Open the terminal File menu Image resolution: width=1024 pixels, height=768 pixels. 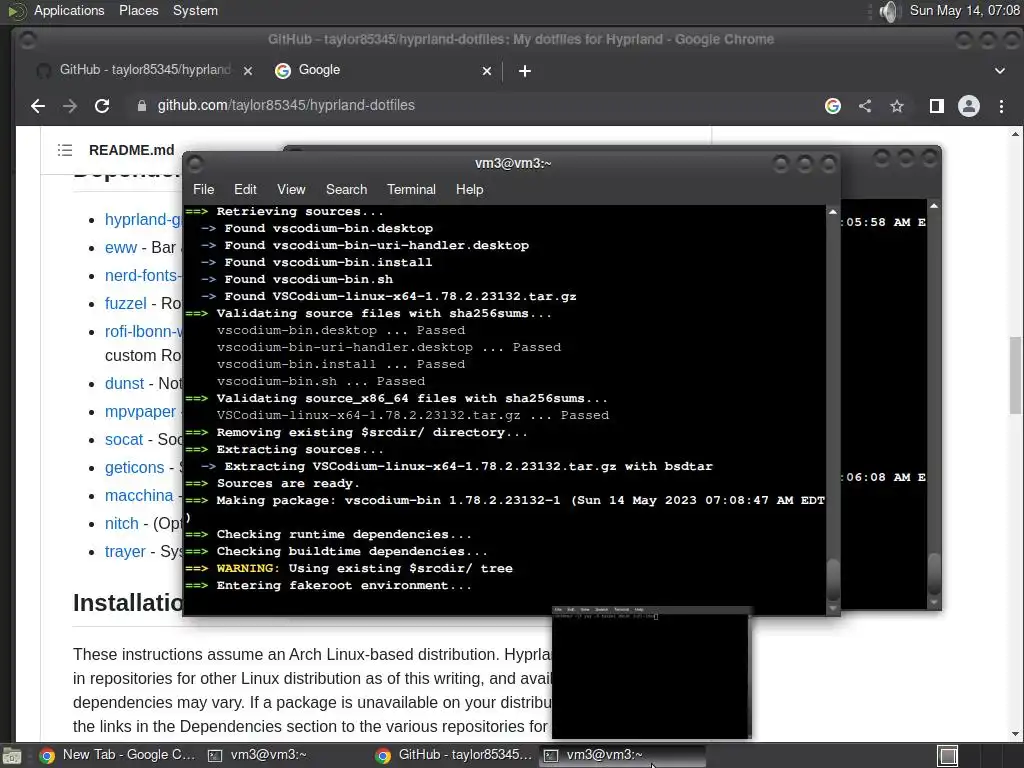(203, 189)
